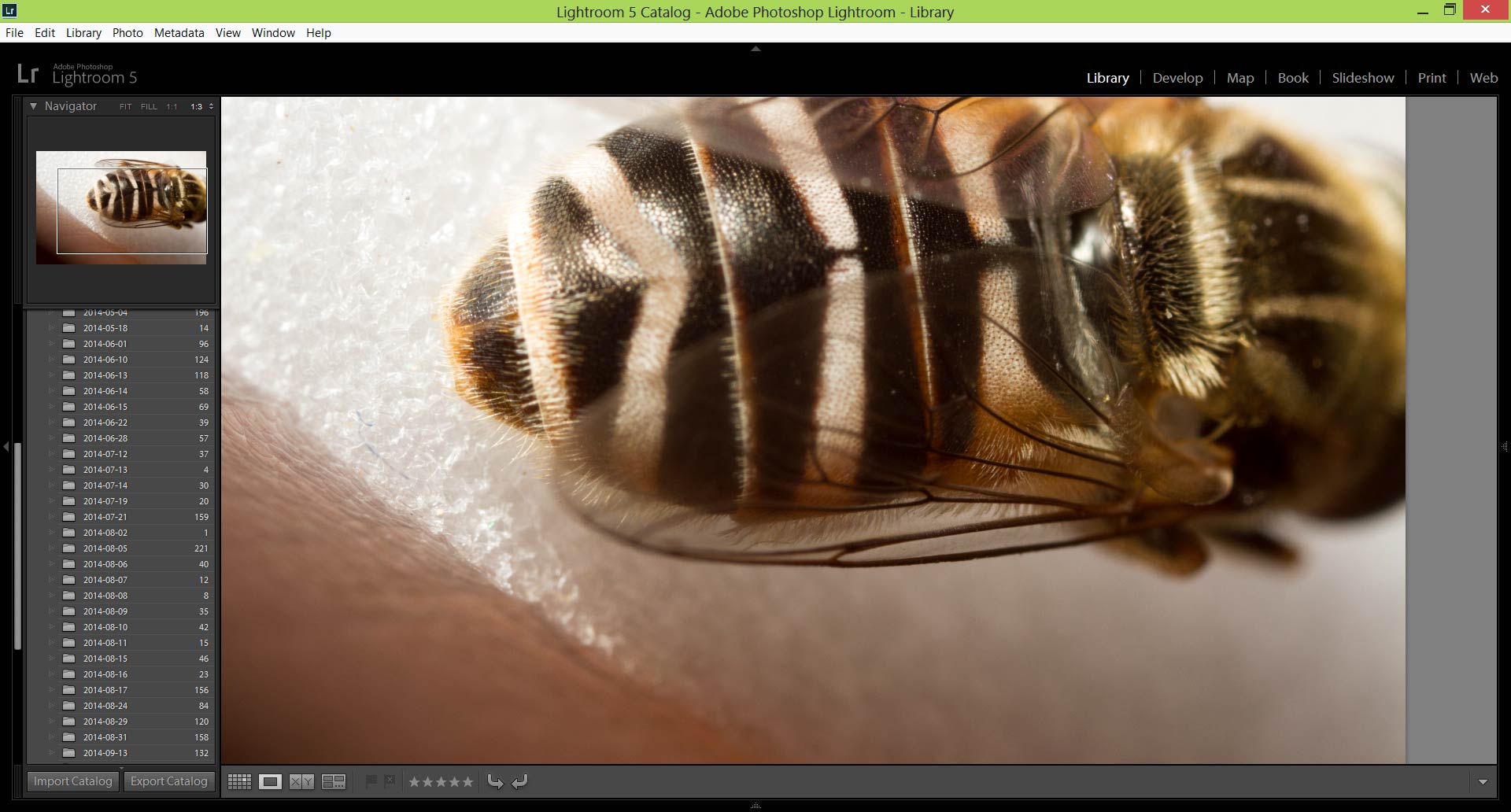The width and height of the screenshot is (1511, 812).
Task: Click the Import Catalog button
Action: click(x=73, y=781)
